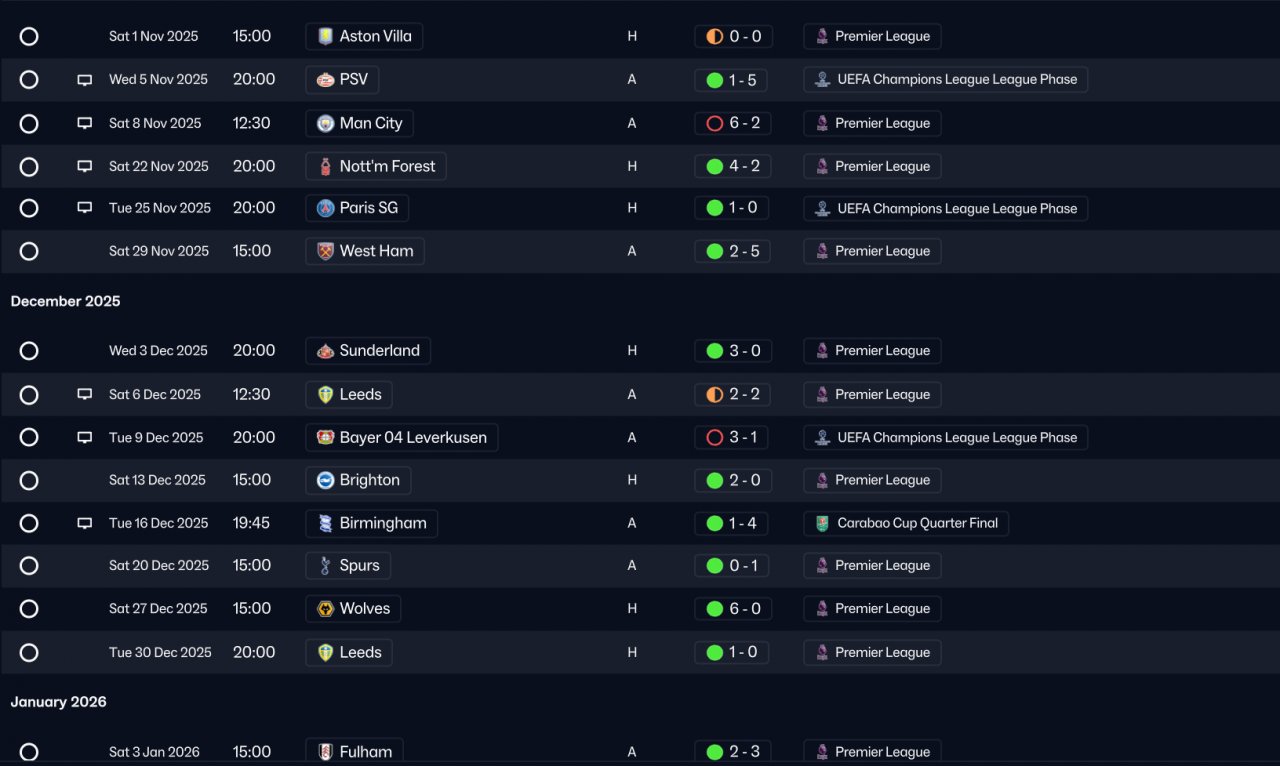Image resolution: width=1280 pixels, height=766 pixels.
Task: Click the TV icon for Birmingham cup match
Action: [85, 523]
